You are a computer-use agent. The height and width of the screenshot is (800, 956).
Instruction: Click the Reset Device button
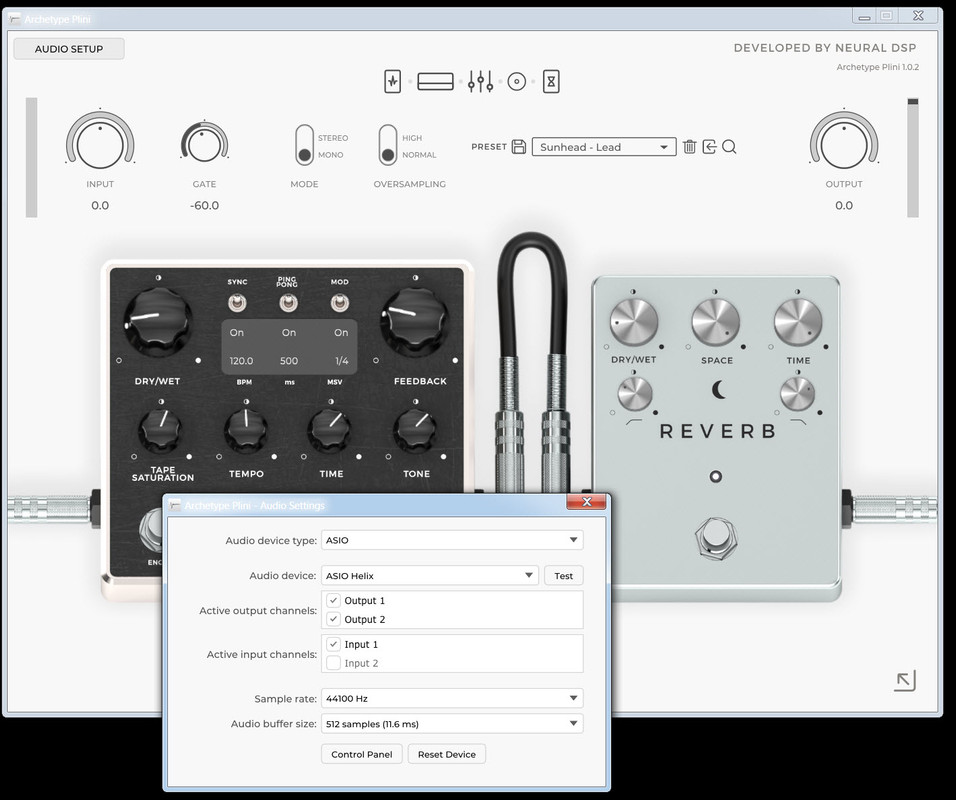[447, 754]
